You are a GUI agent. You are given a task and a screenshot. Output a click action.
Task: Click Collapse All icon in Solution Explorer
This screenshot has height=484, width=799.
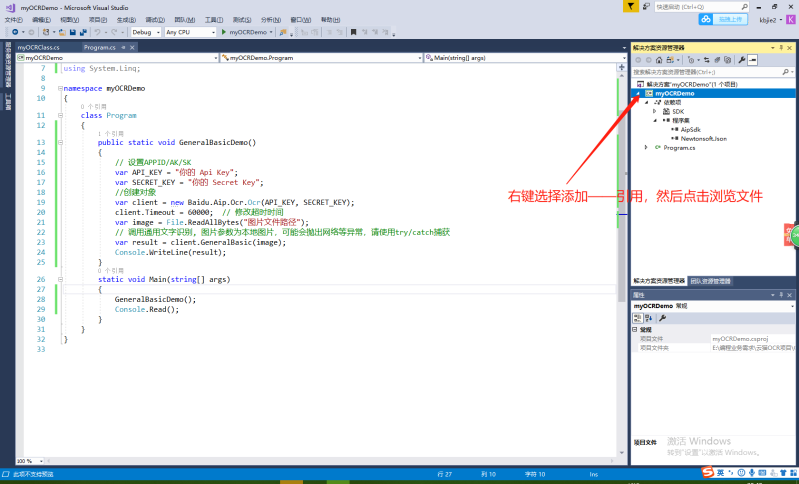717,60
